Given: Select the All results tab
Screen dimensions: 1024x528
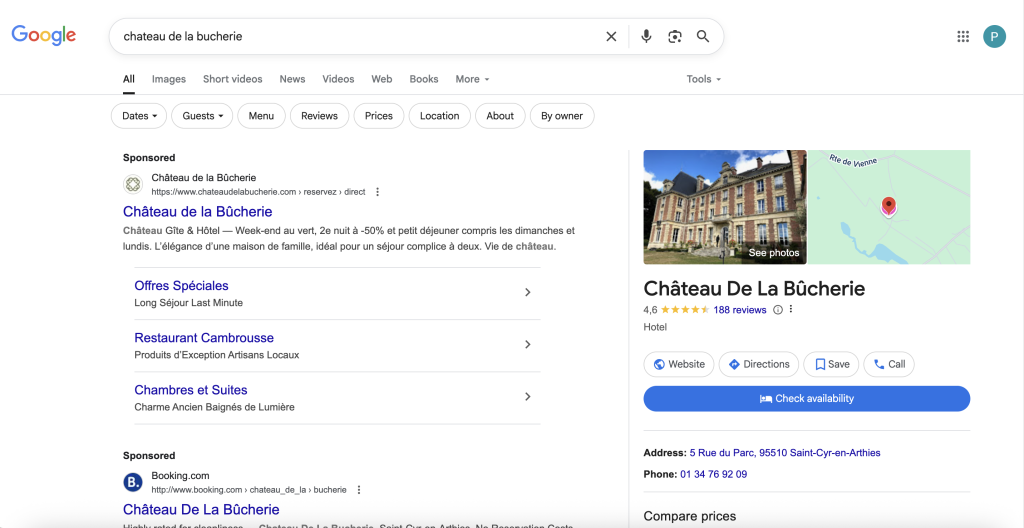Looking at the screenshot, I should (x=129, y=79).
